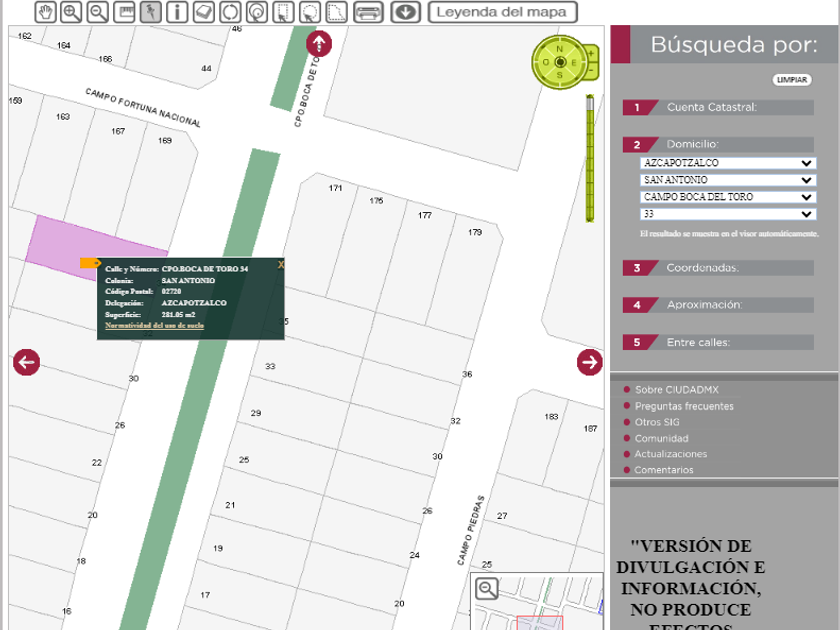
Task: Expand the Cuenta Catastral search section
Action: click(x=711, y=107)
